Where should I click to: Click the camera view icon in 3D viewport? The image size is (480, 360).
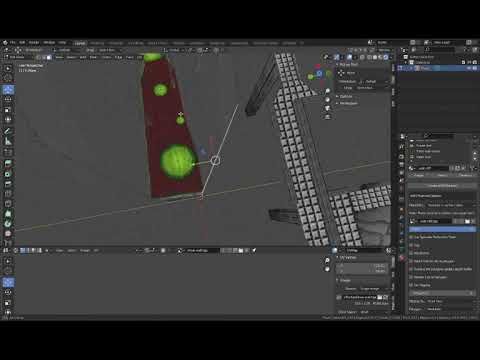[x=328, y=108]
